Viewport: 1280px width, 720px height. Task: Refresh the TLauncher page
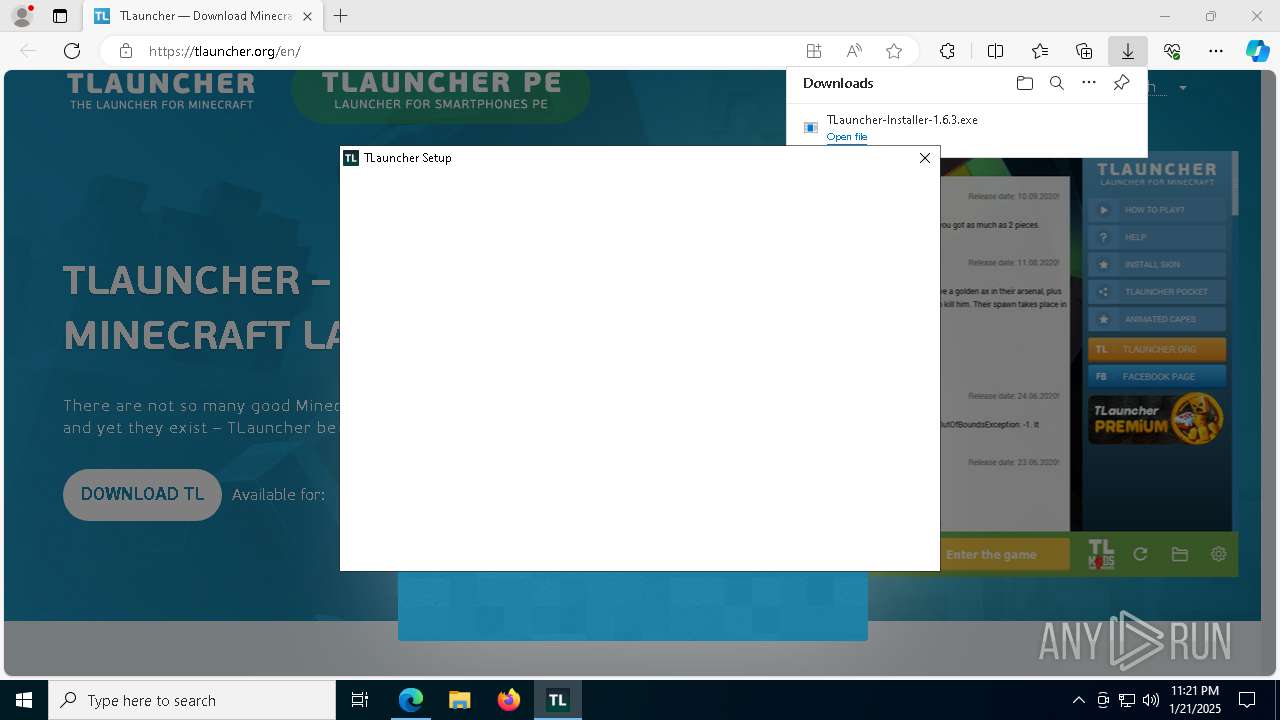[x=72, y=51]
